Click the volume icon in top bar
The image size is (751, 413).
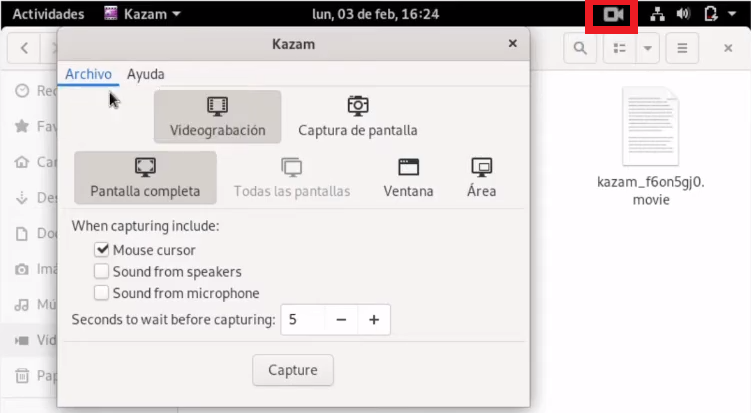coord(683,14)
